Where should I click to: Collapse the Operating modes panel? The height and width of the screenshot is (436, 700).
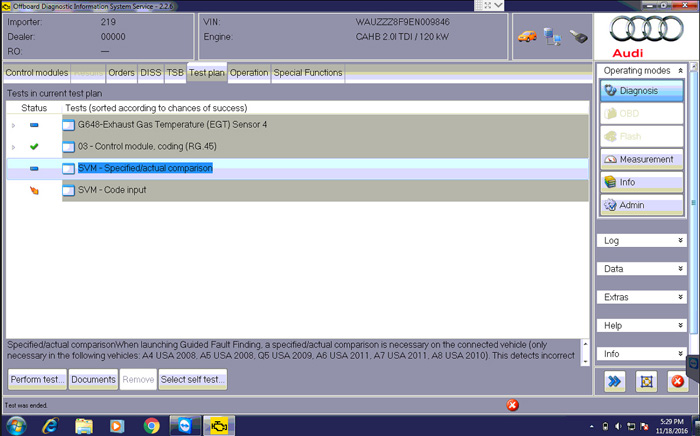click(680, 71)
